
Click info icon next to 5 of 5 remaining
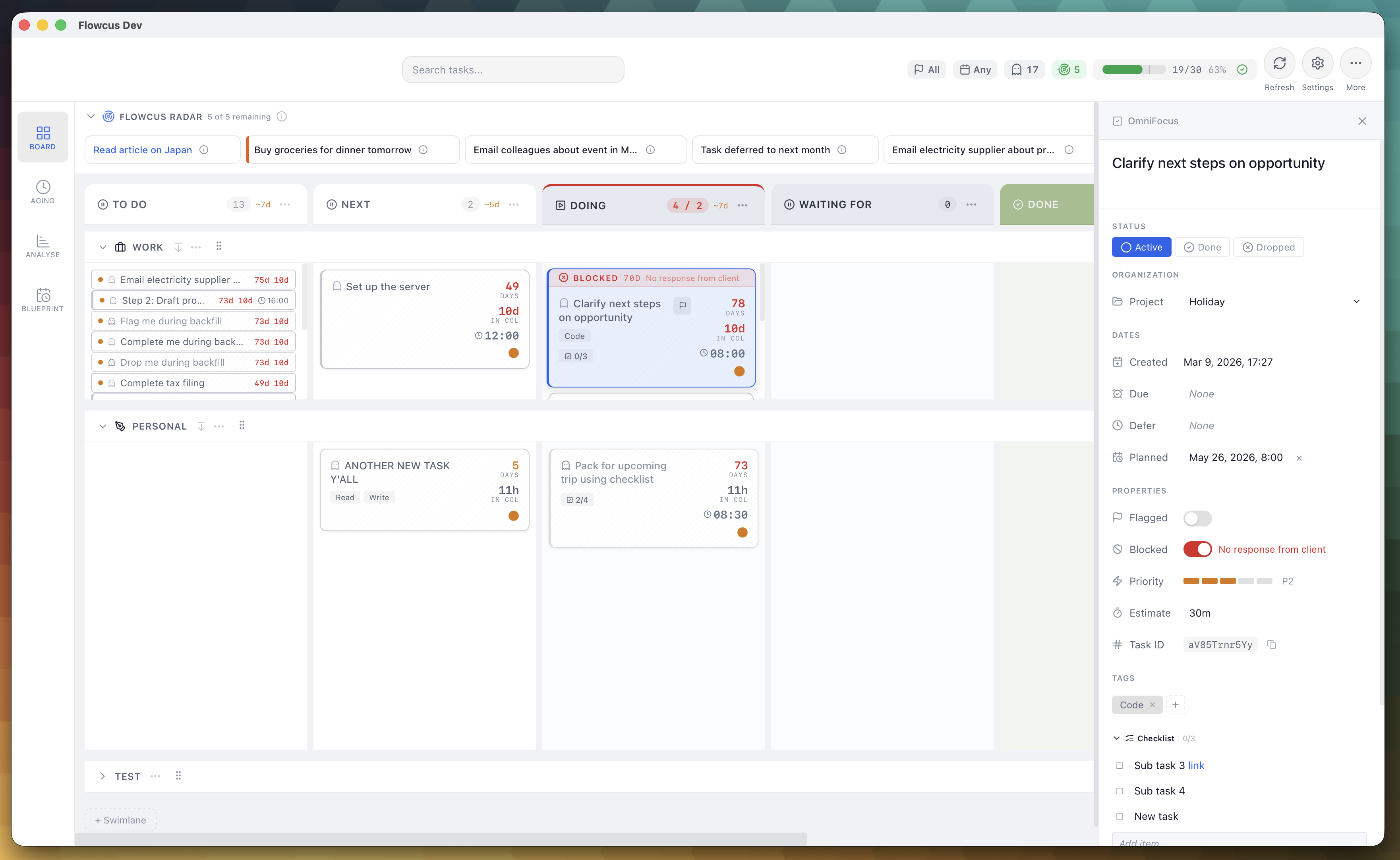(282, 117)
